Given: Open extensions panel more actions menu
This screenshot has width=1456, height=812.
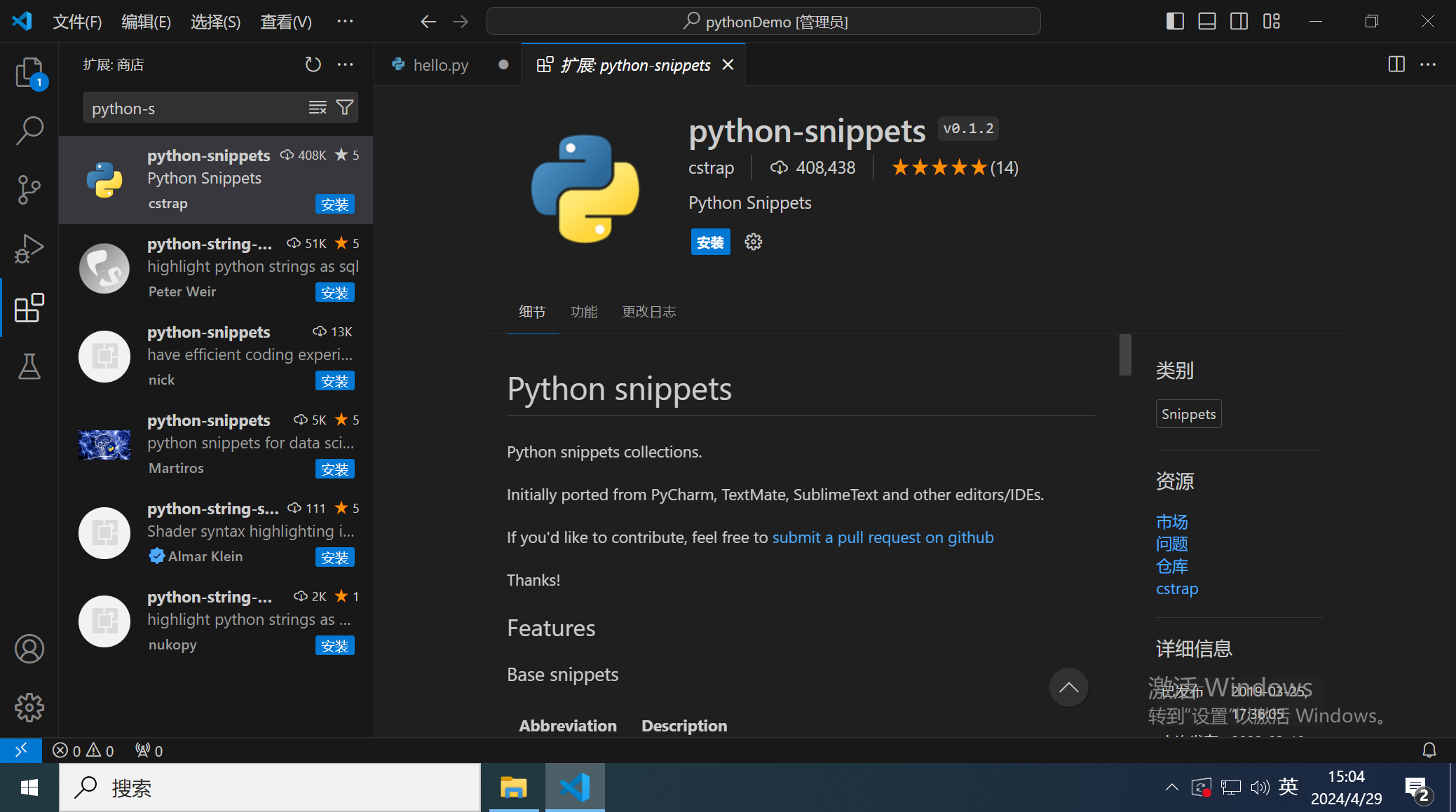Looking at the screenshot, I should pos(346,64).
